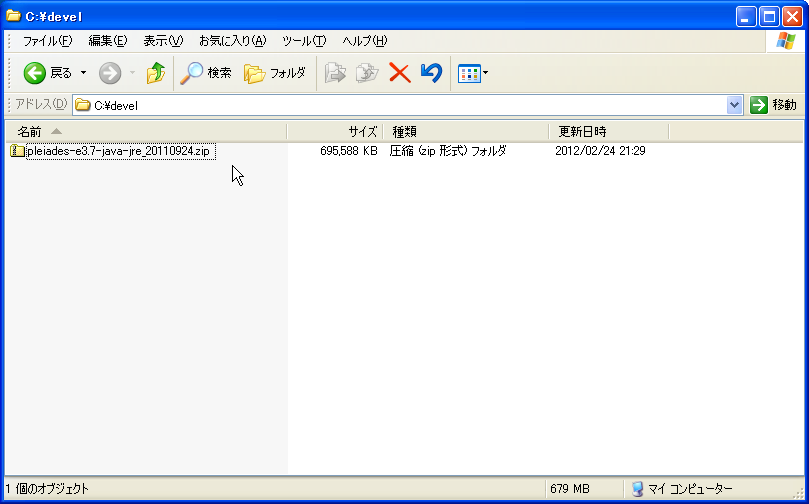Click the red X delete icon
Screen dimensions: 809x504
pyautogui.click(x=399, y=73)
